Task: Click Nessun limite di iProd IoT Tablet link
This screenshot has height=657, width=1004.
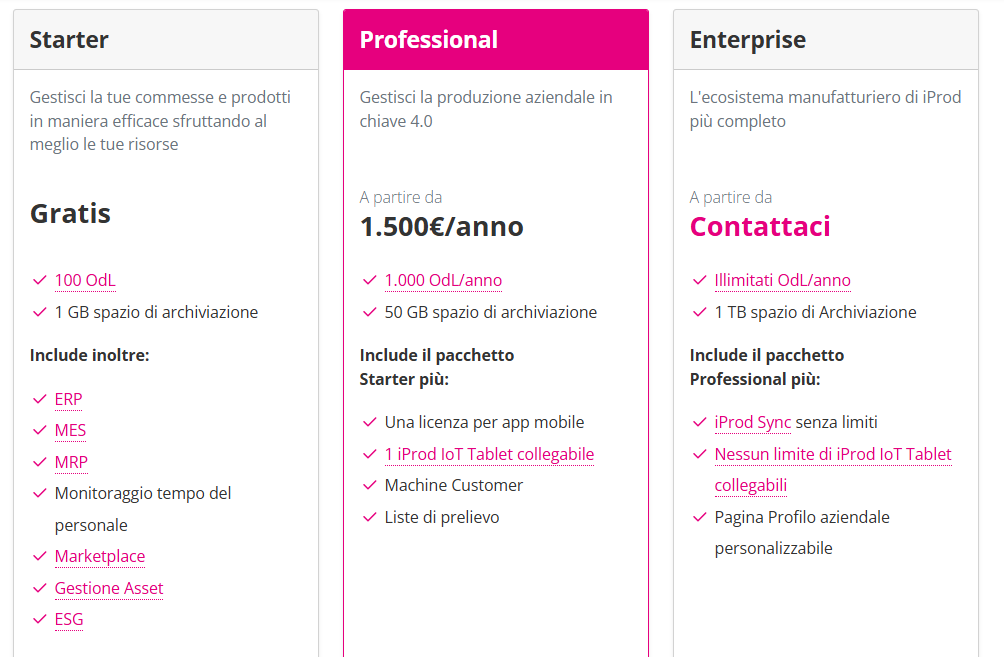Action: tap(832, 455)
